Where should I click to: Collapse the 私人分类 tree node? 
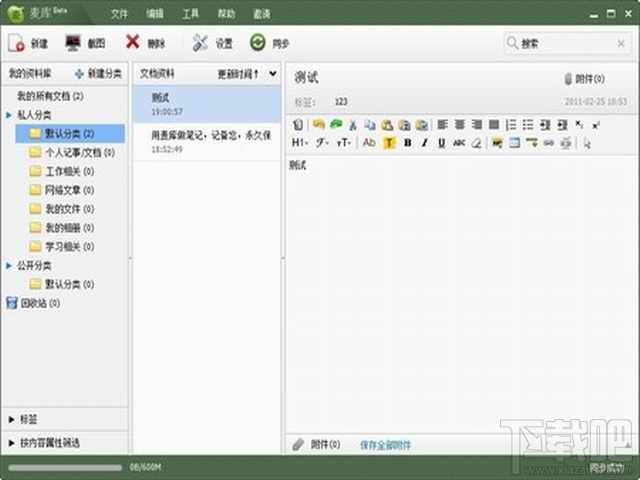coord(9,115)
